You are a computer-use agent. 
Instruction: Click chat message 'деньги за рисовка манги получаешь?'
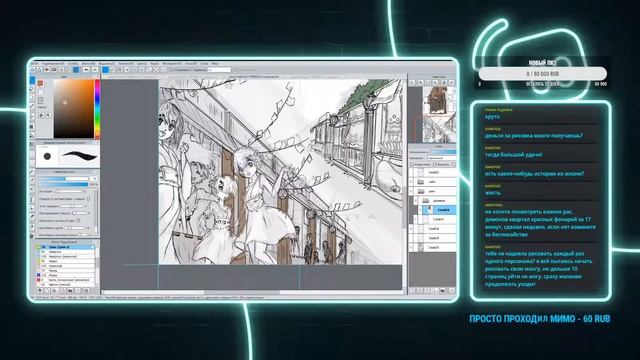(x=534, y=136)
